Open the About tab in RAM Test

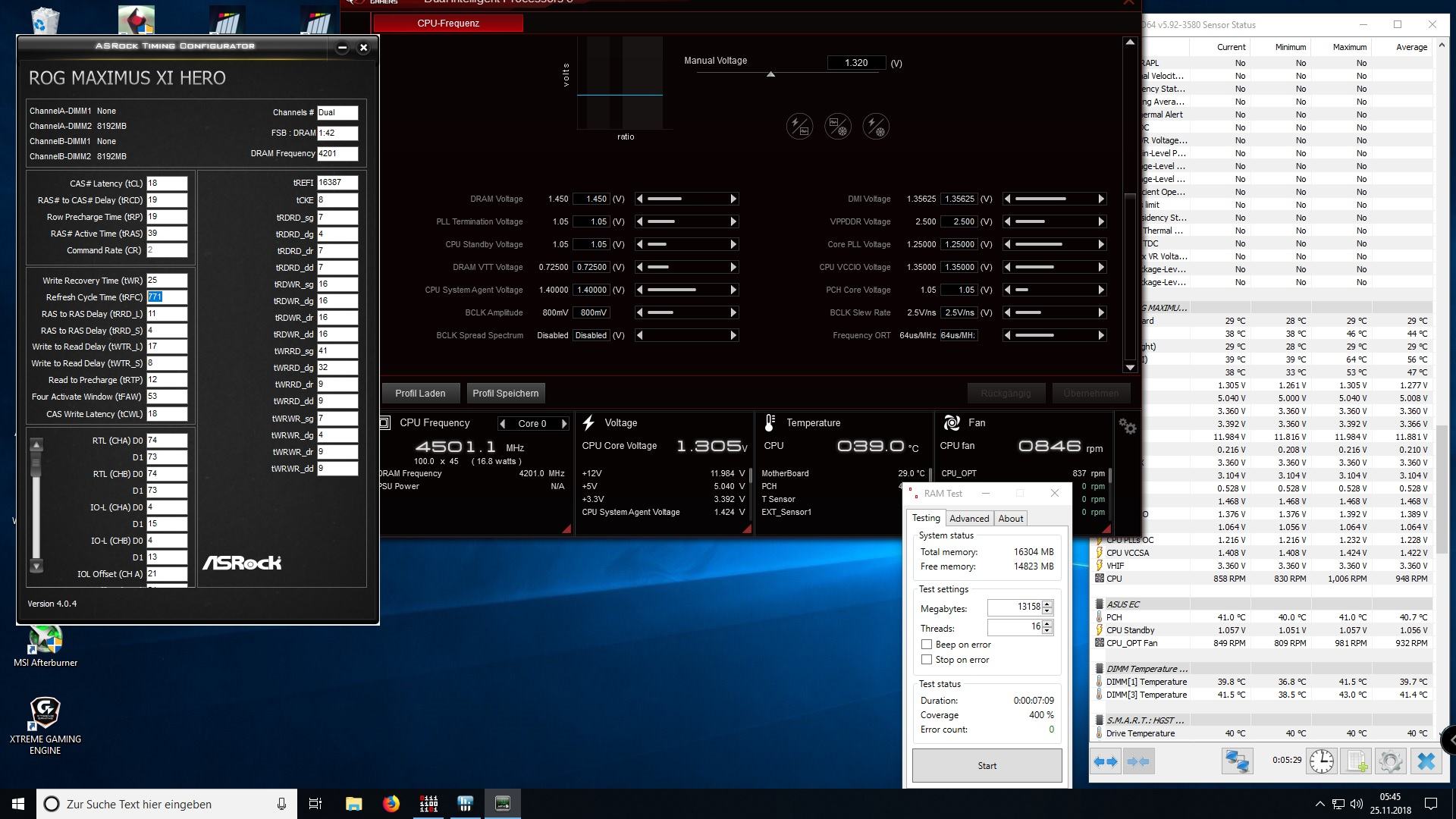click(1010, 519)
